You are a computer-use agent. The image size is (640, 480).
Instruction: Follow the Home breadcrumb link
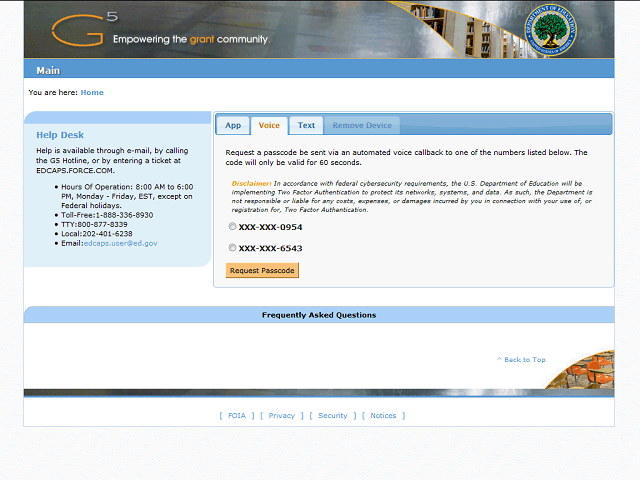(x=92, y=93)
